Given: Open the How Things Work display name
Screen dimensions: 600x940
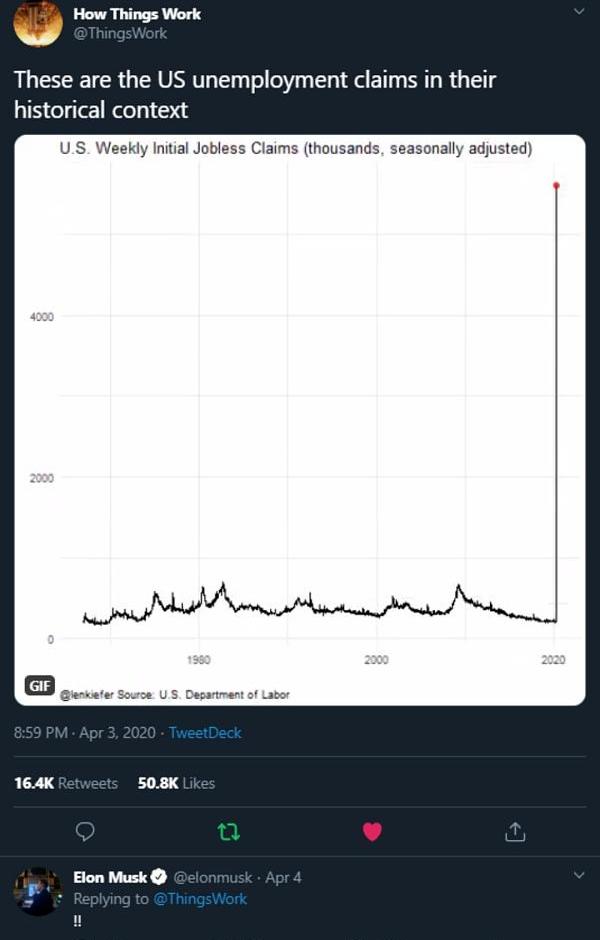Looking at the screenshot, I should 137,14.
